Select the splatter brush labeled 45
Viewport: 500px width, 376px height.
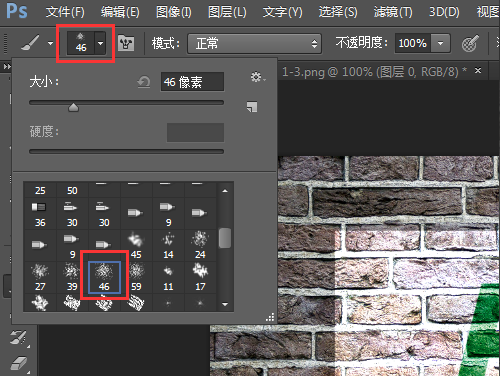click(x=136, y=246)
